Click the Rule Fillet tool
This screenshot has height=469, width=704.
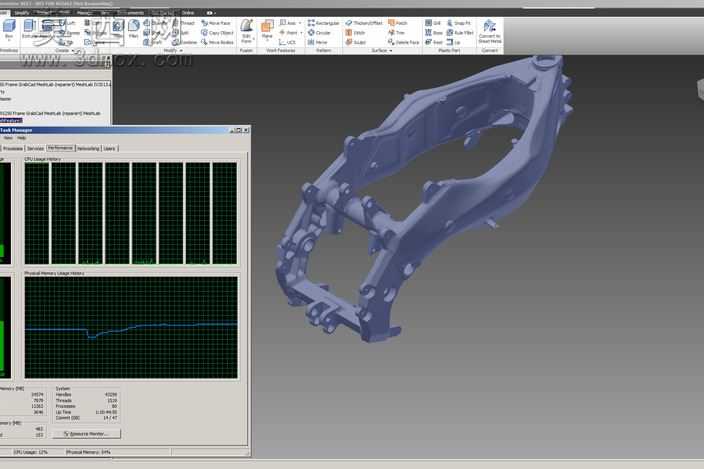point(460,33)
